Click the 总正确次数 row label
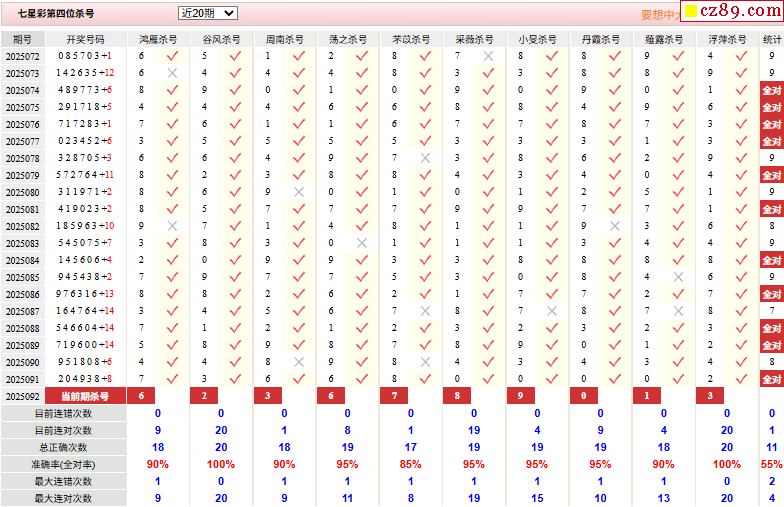784x507 pixels. pos(64,448)
